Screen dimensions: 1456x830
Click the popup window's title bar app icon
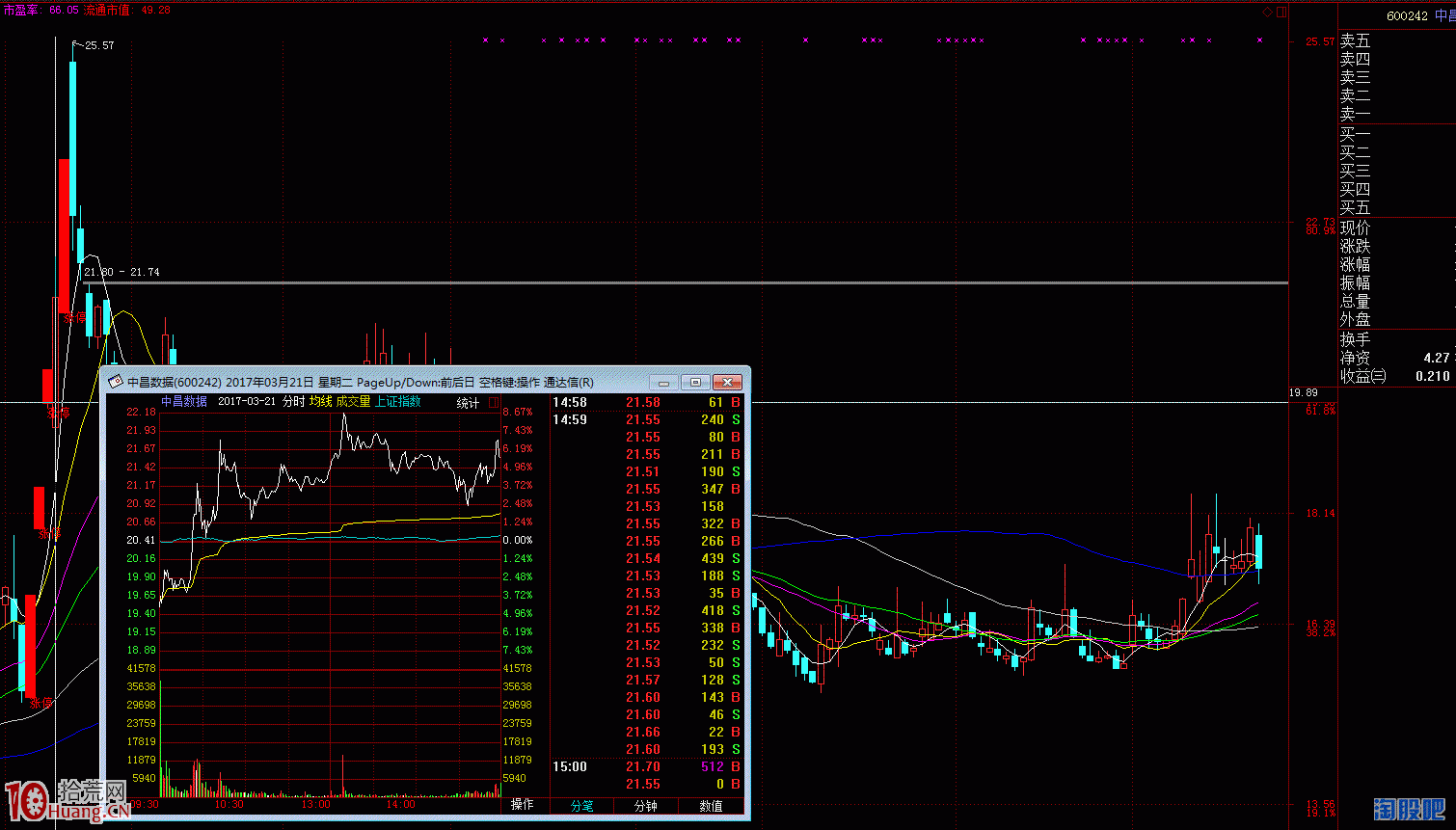point(116,382)
